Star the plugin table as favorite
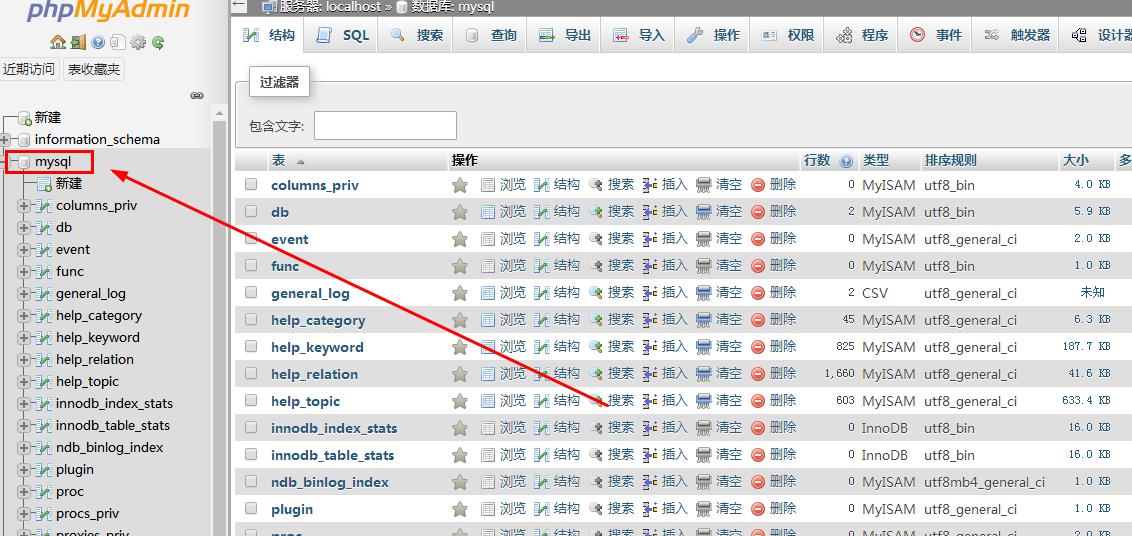This screenshot has width=1132, height=536. pos(460,509)
